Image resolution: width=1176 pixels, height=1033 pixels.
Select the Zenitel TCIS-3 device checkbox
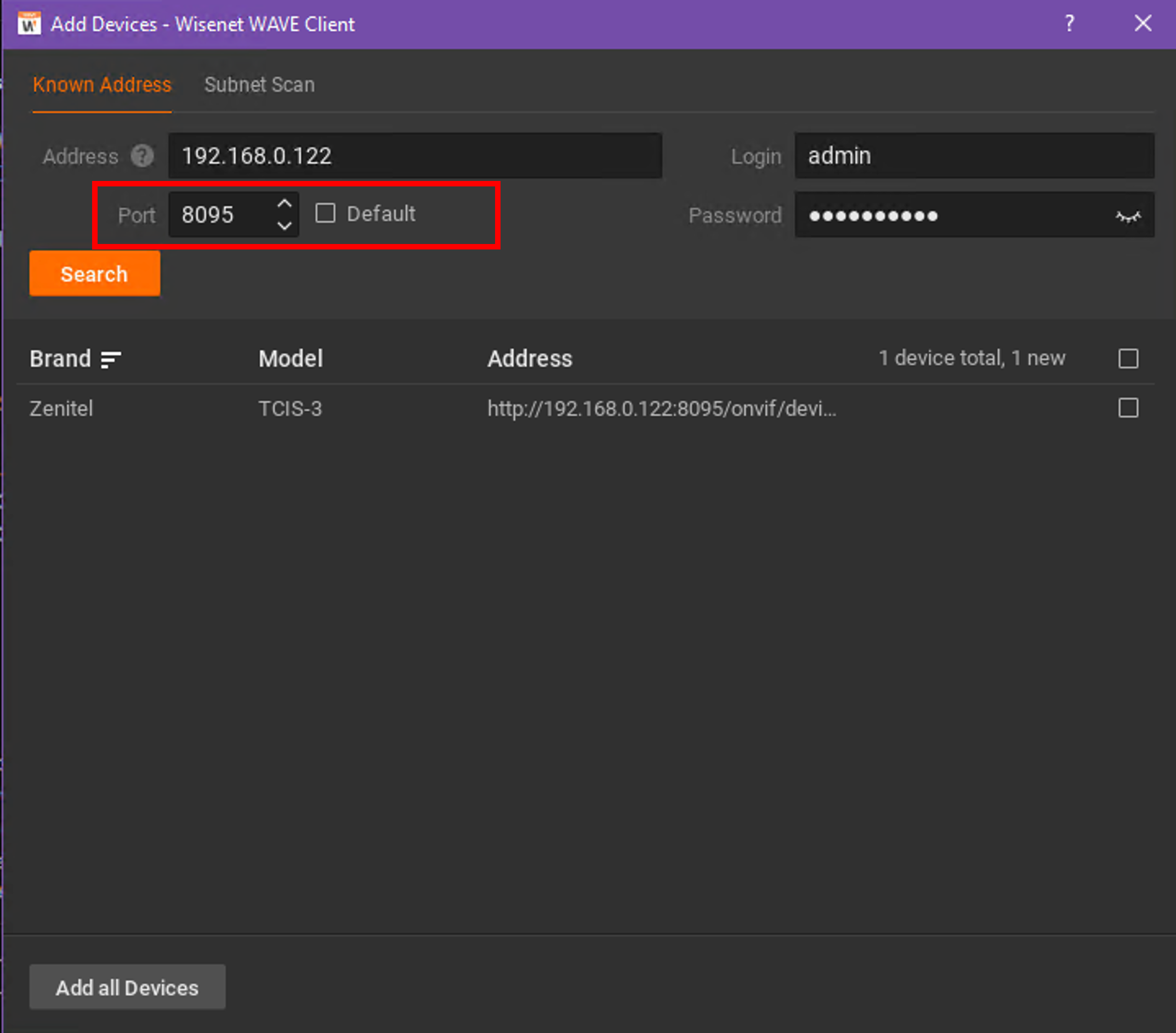[x=1128, y=408]
